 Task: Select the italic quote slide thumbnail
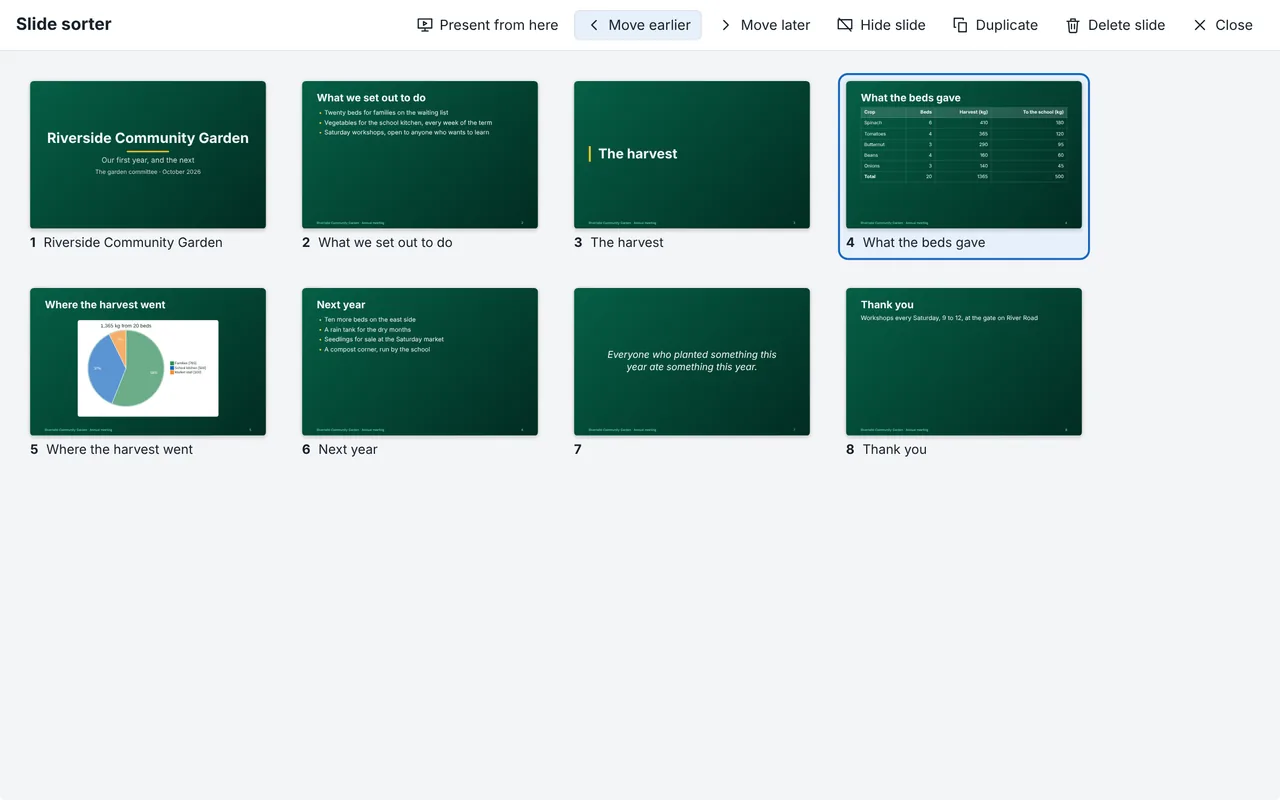click(692, 362)
